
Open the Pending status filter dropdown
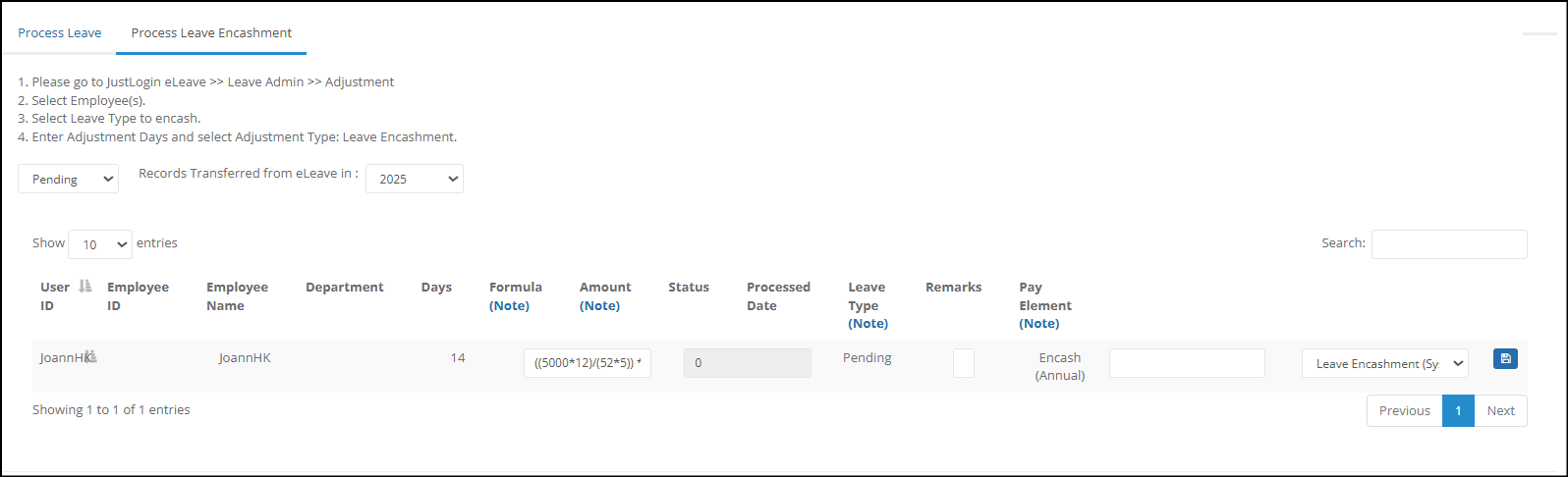[69, 179]
